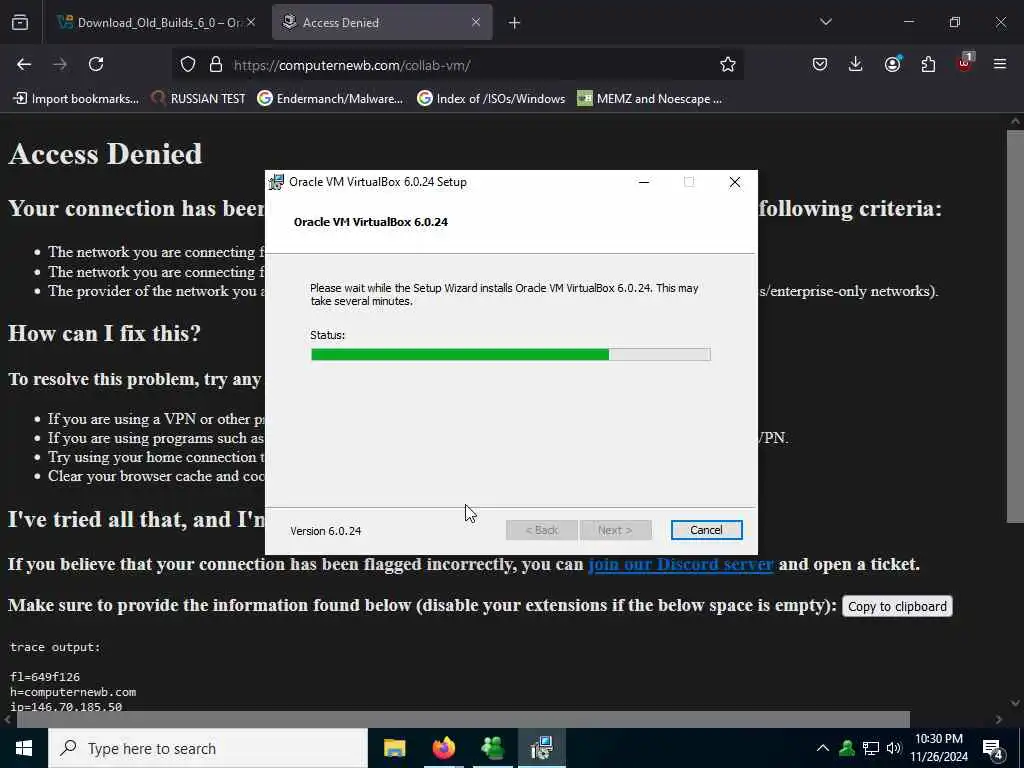Click the Access Denied page heading

pyautogui.click(x=105, y=154)
